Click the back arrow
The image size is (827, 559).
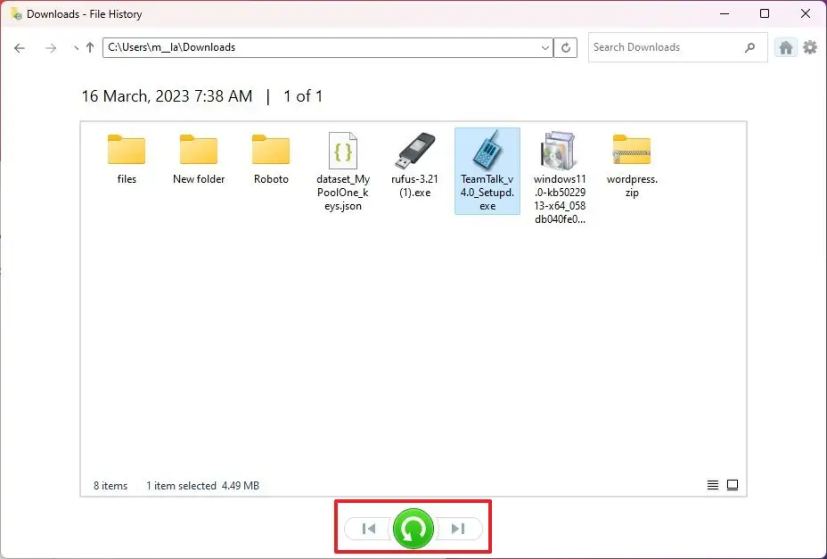pos(20,48)
